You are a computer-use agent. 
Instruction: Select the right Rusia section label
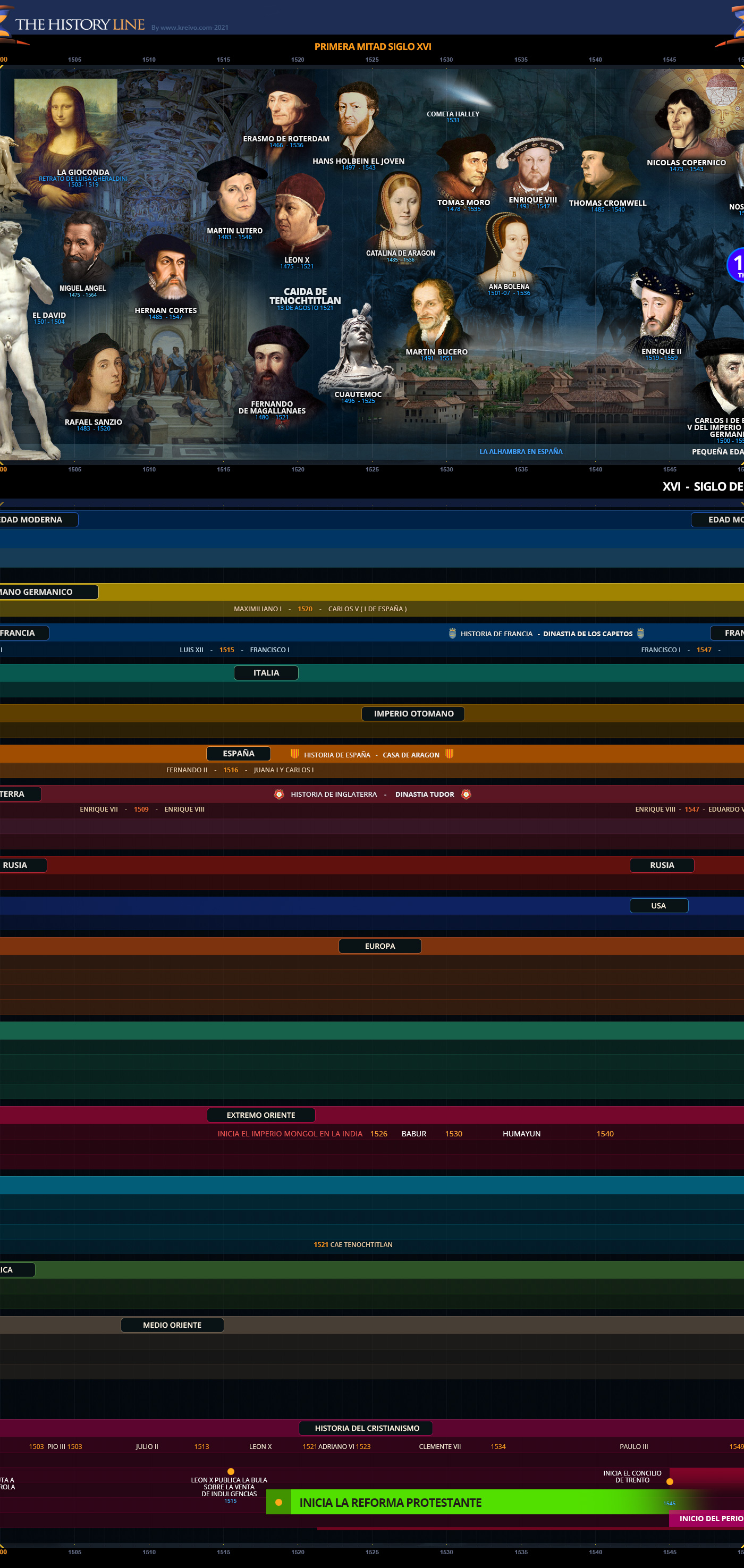[662, 865]
